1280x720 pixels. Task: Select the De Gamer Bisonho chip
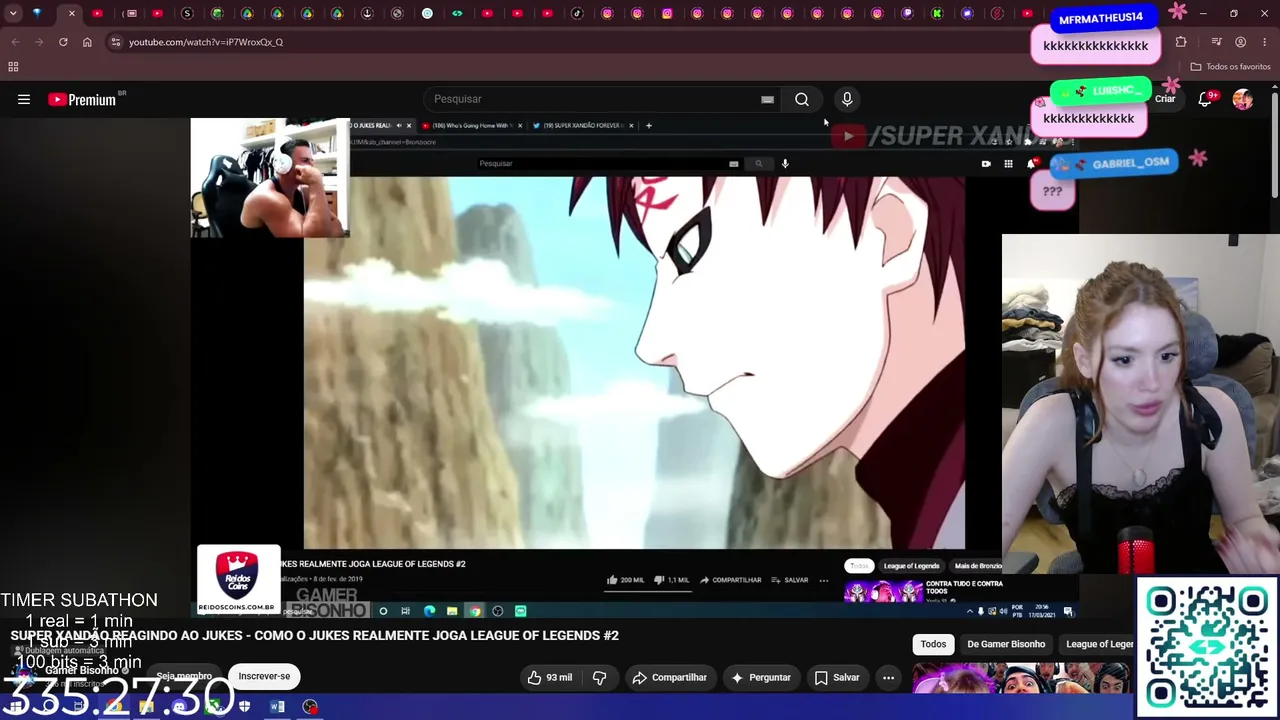coord(1006,644)
